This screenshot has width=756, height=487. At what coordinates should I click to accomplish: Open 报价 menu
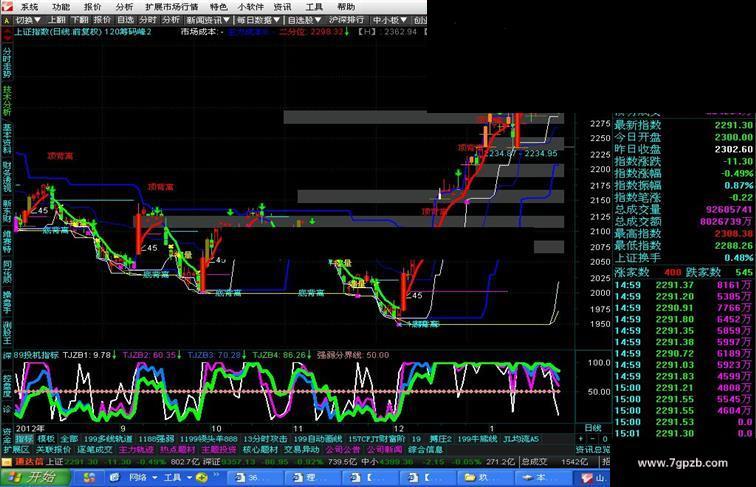point(92,7)
